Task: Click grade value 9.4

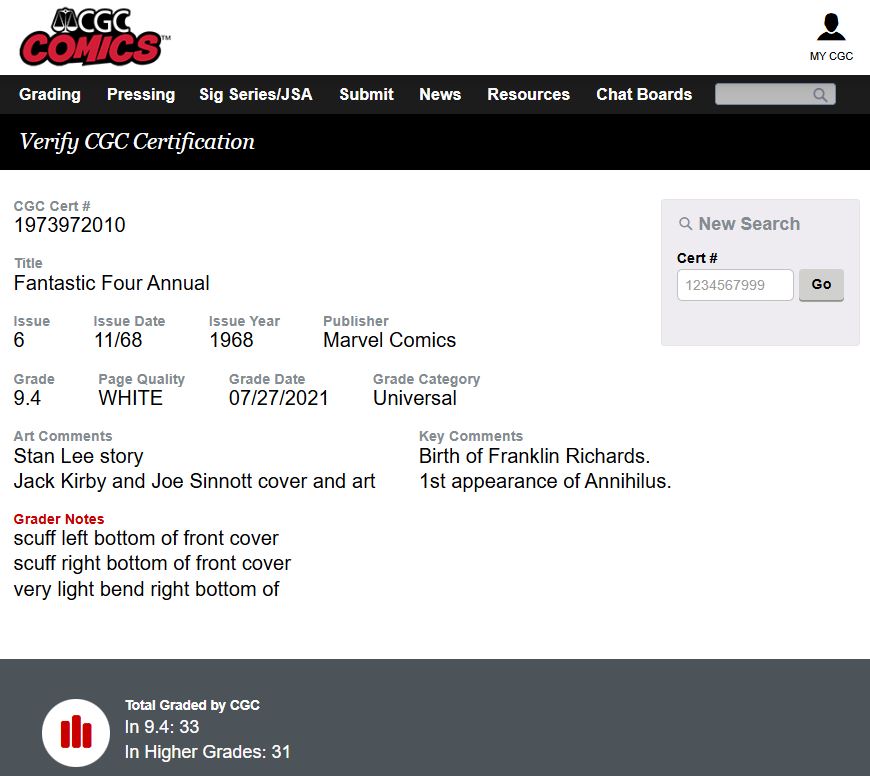Action: click(x=27, y=398)
